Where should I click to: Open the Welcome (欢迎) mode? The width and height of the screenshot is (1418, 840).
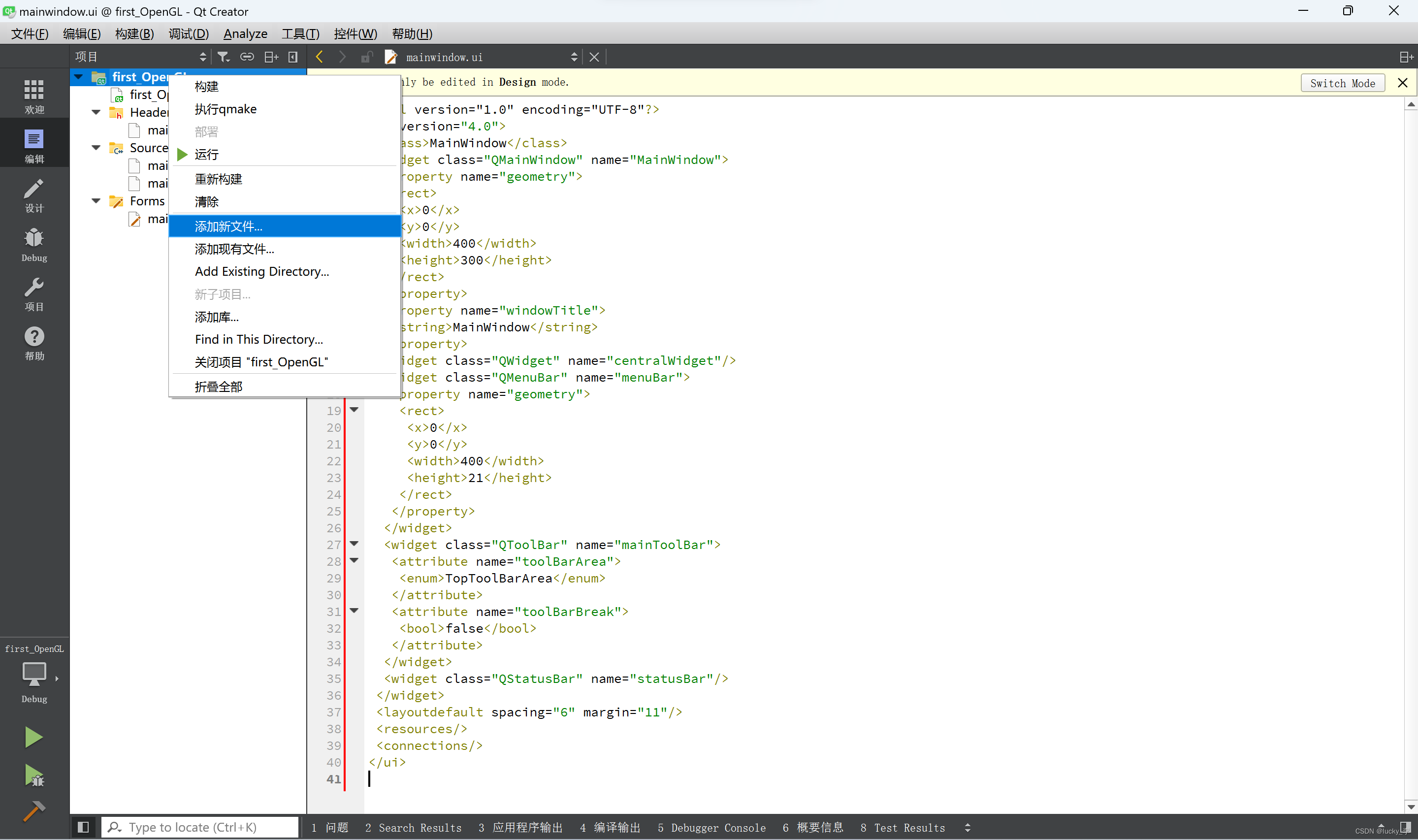pyautogui.click(x=34, y=95)
